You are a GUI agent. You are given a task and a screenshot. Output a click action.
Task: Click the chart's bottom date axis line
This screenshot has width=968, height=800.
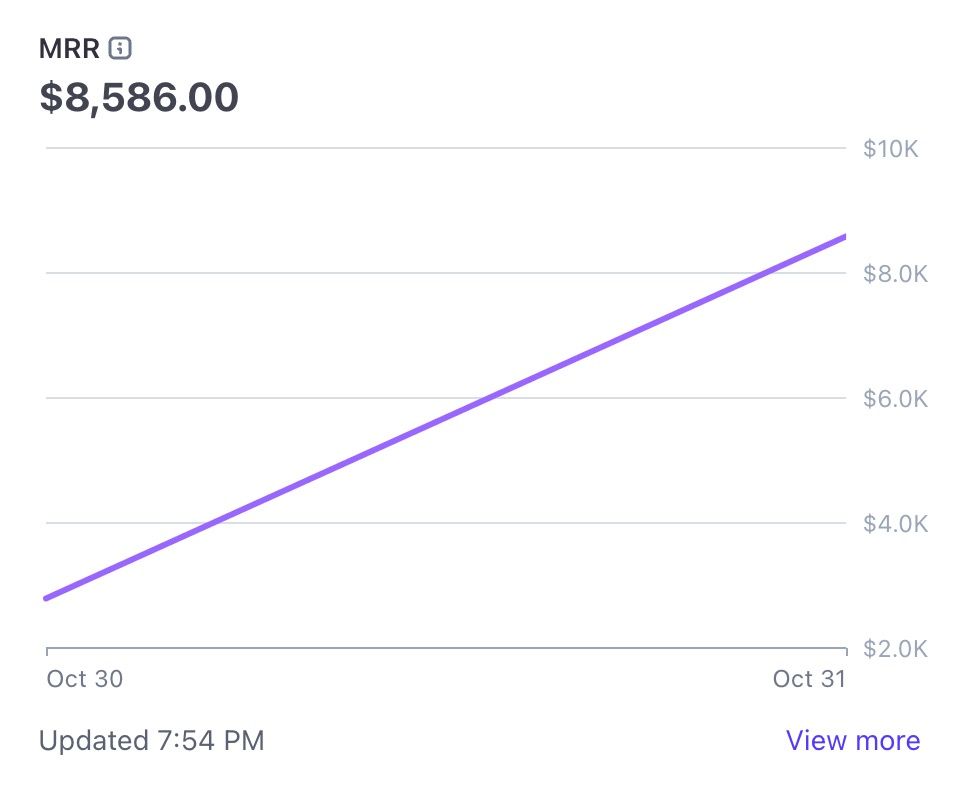446,648
